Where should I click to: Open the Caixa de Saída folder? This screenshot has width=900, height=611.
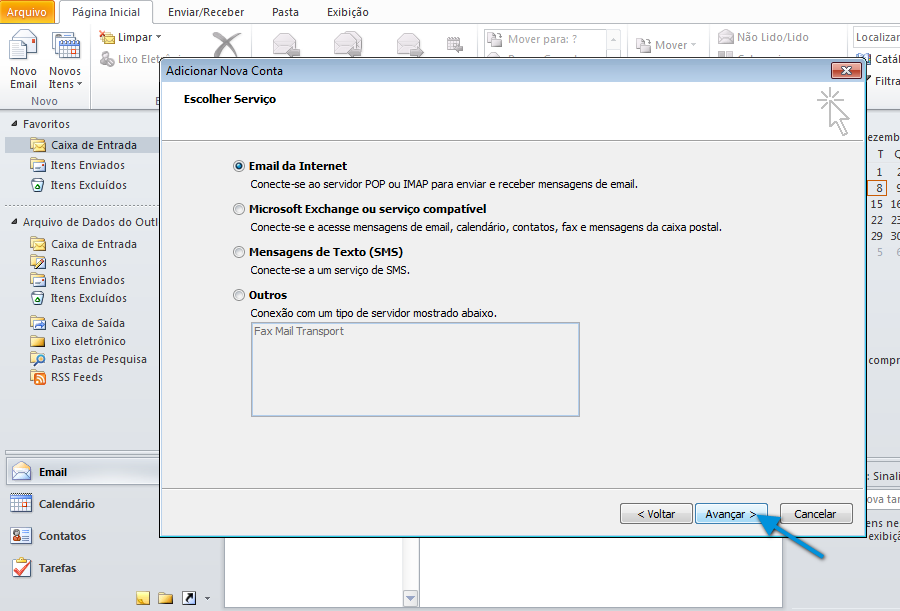[x=87, y=323]
